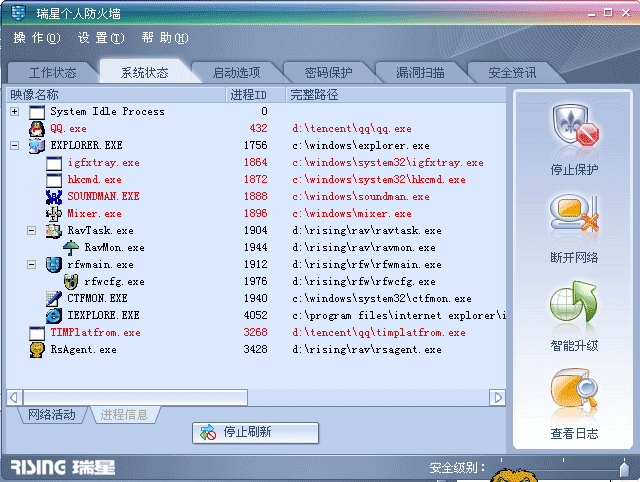Click the SOUNDMAN.EXE process icon
The image size is (640, 482).
click(54, 197)
